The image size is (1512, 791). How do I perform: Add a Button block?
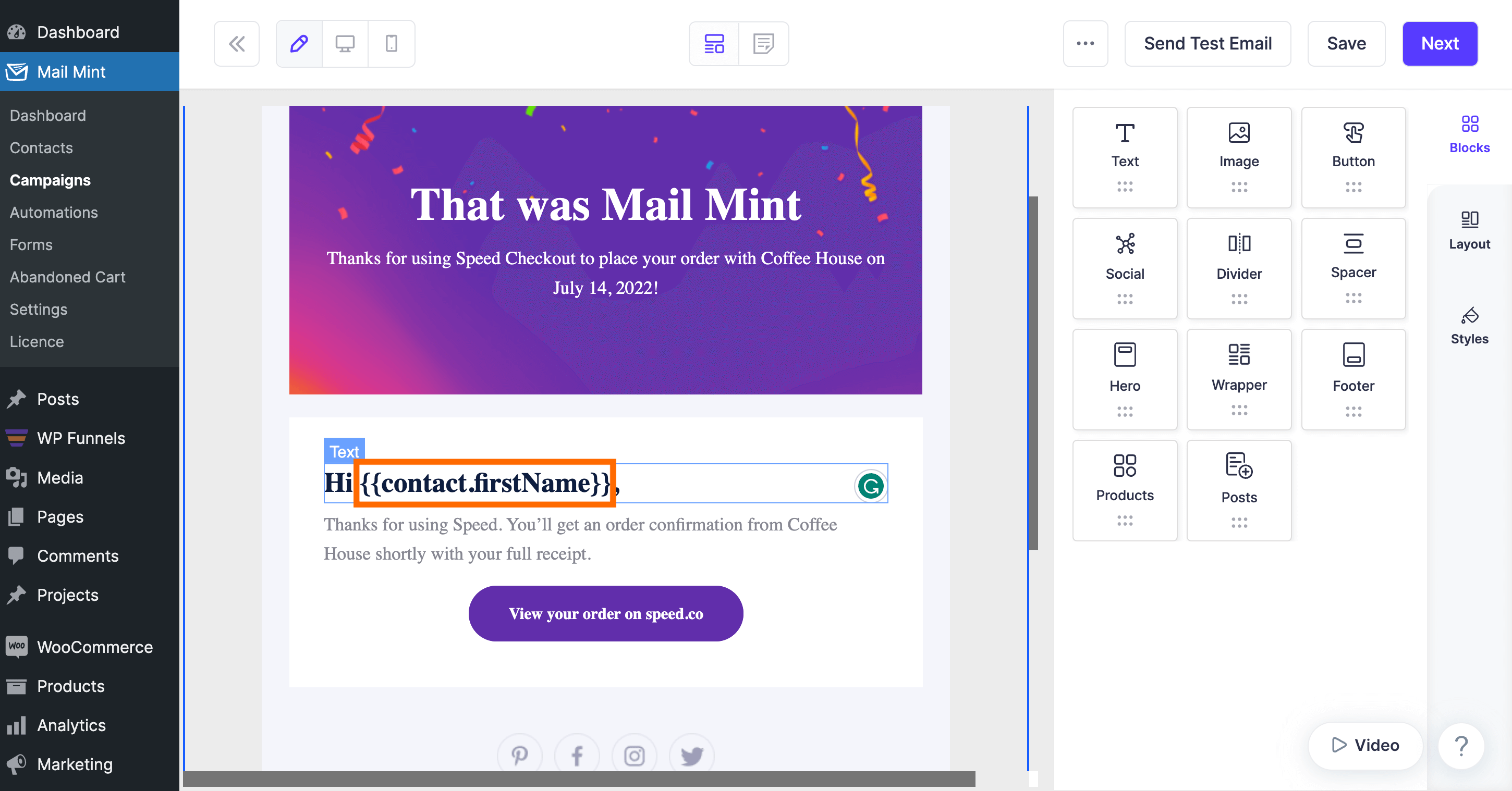click(x=1353, y=157)
